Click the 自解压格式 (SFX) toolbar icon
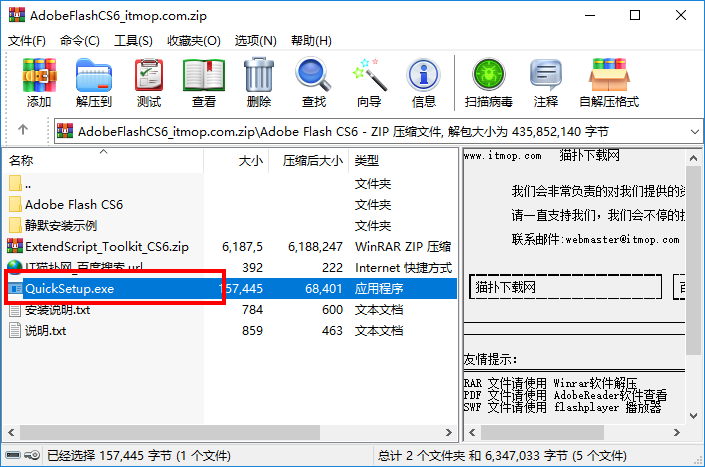The width and height of the screenshot is (705, 467). [x=609, y=75]
